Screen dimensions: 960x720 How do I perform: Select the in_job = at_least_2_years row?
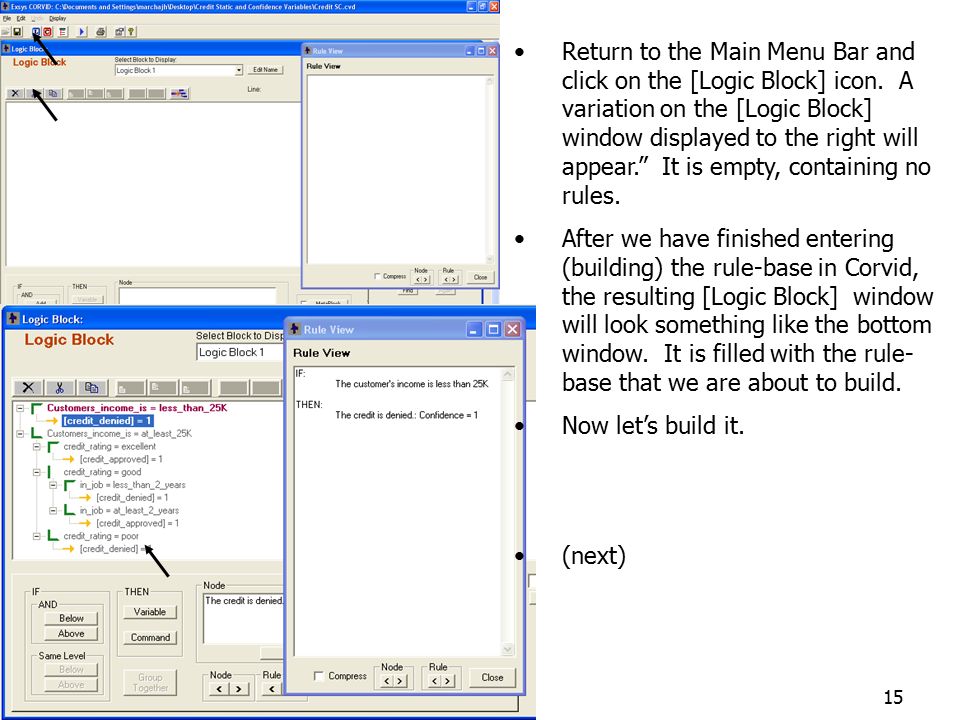(129, 510)
